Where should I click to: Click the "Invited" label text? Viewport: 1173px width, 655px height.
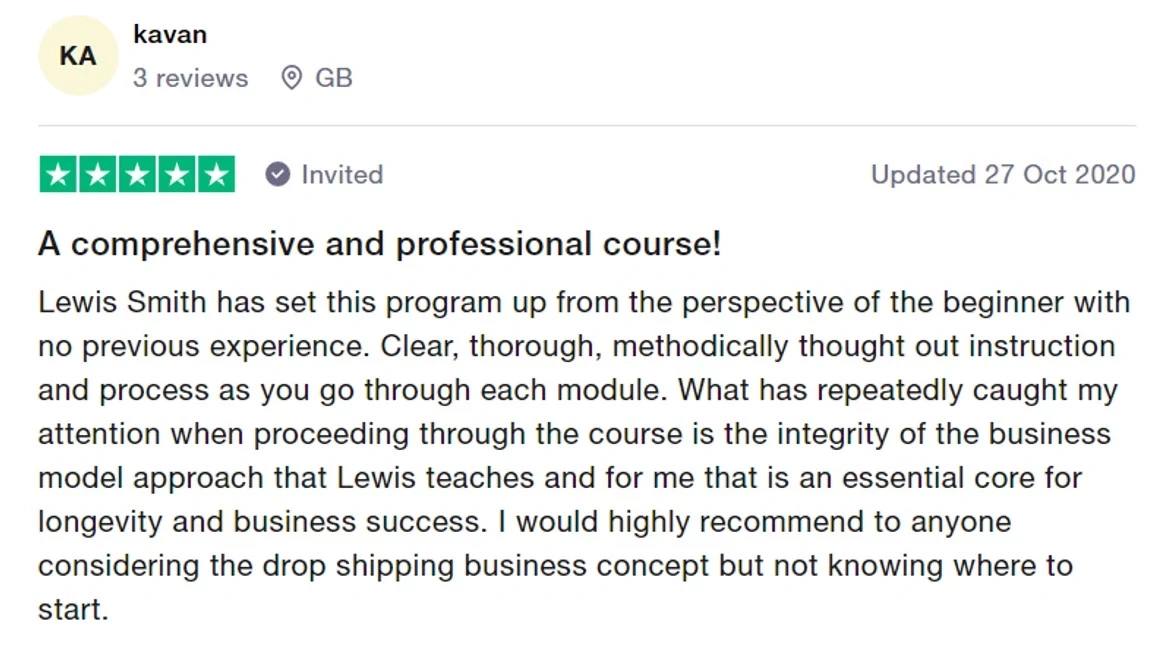tap(342, 175)
